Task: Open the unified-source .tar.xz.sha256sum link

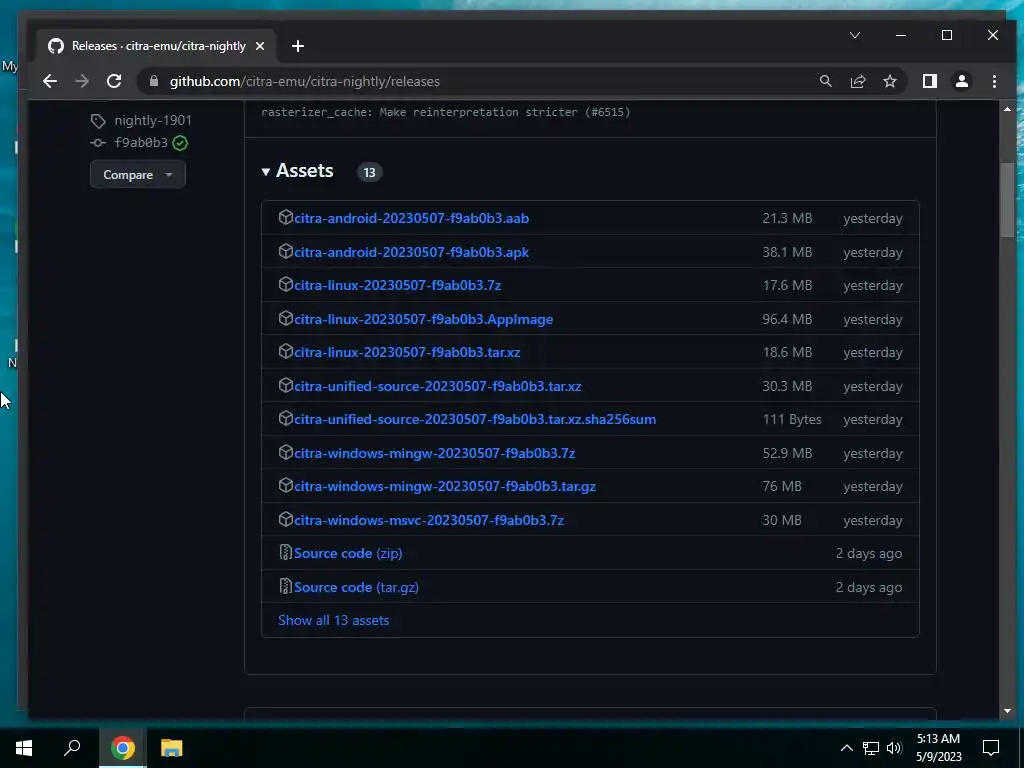Action: 475,419
